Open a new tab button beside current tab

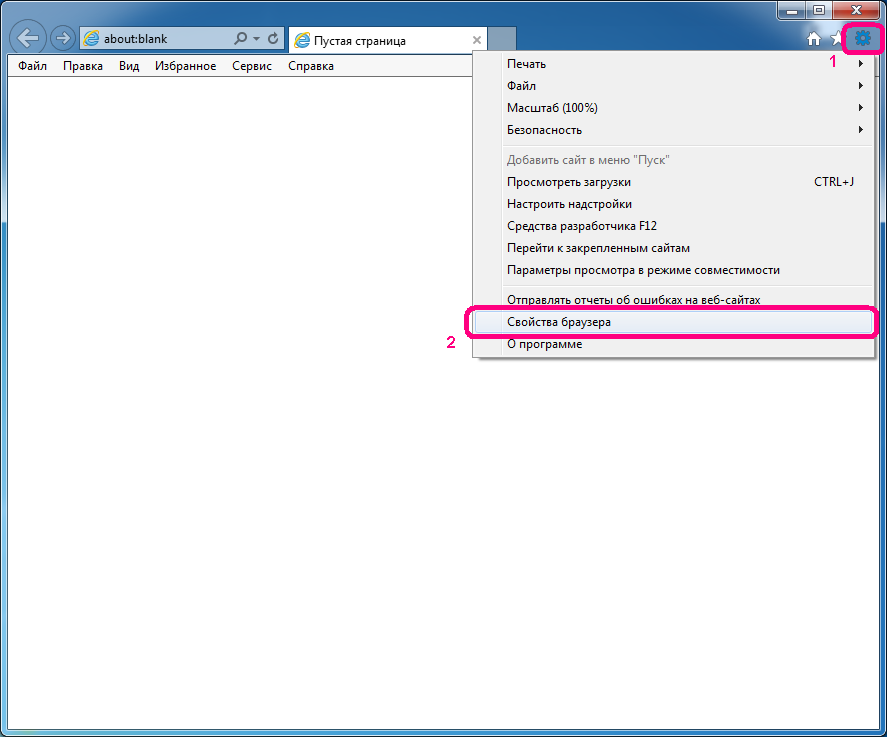click(503, 40)
